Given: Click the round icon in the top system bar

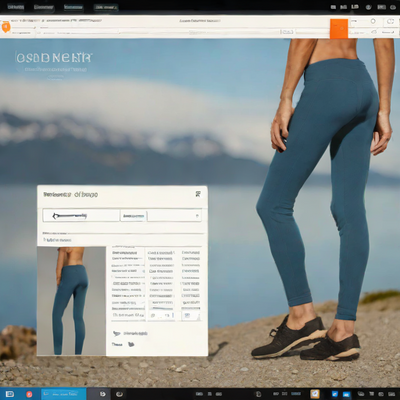Looking at the screenshot, I should click(369, 7).
